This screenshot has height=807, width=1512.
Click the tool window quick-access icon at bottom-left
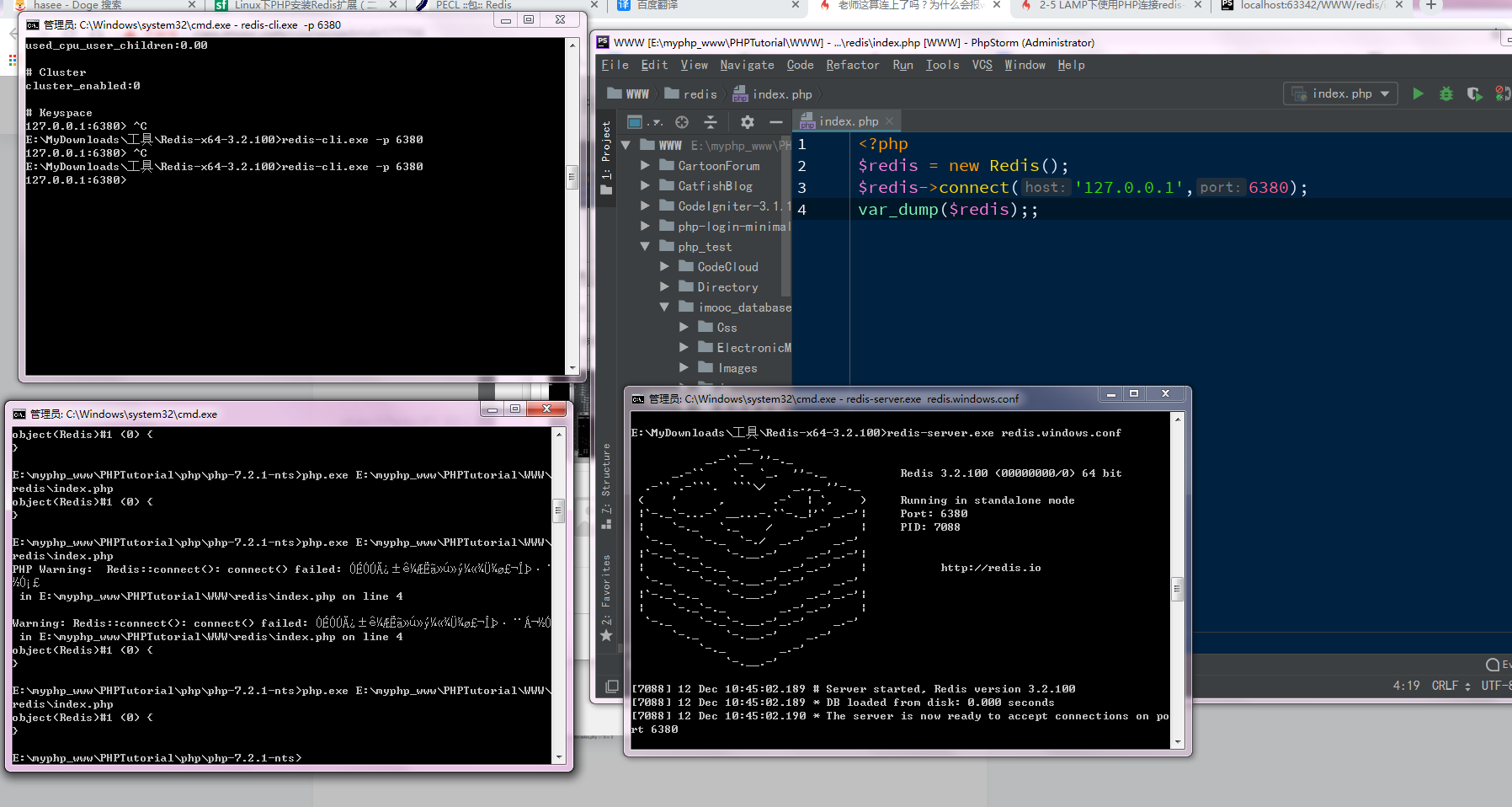612,687
